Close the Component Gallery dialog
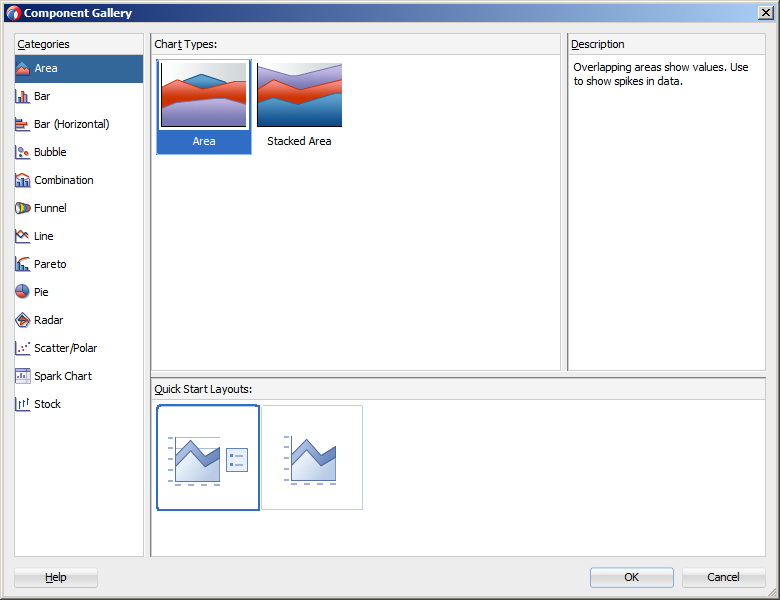This screenshot has width=780, height=600. click(x=766, y=13)
